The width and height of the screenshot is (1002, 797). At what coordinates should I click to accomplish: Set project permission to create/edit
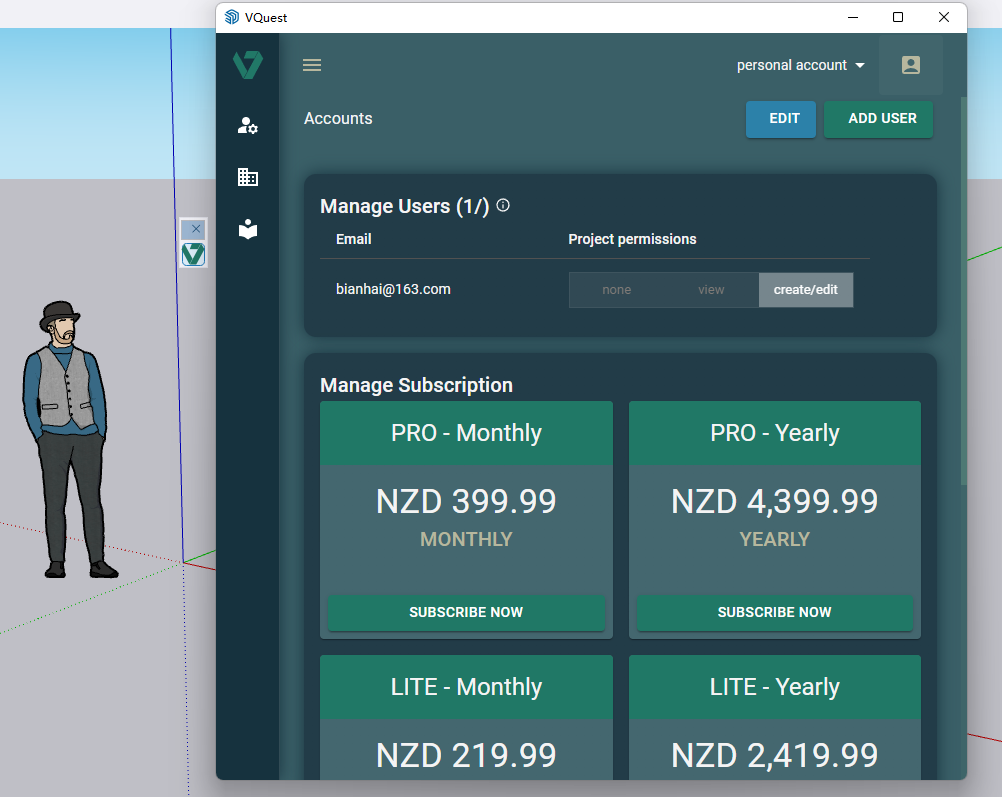tap(805, 290)
